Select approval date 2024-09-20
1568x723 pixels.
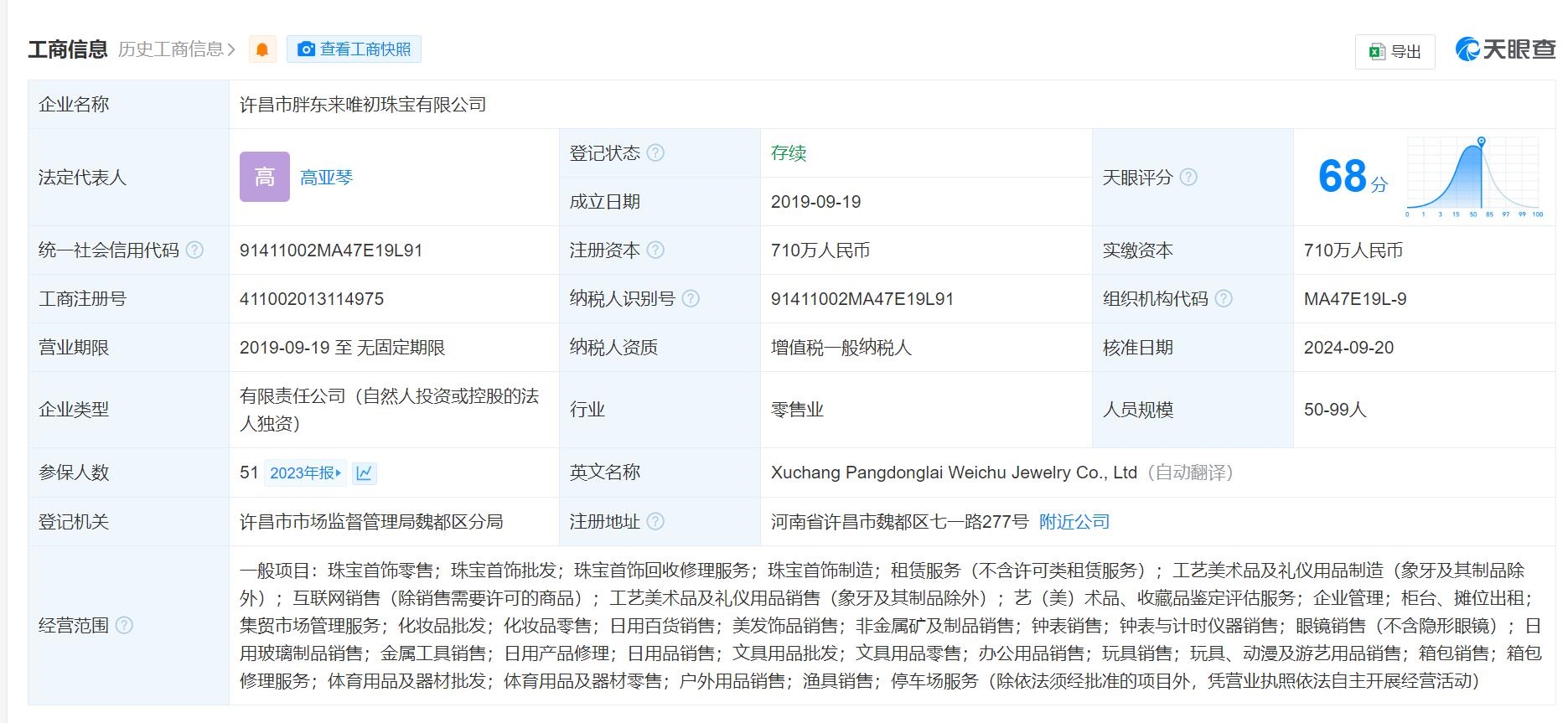(1348, 348)
